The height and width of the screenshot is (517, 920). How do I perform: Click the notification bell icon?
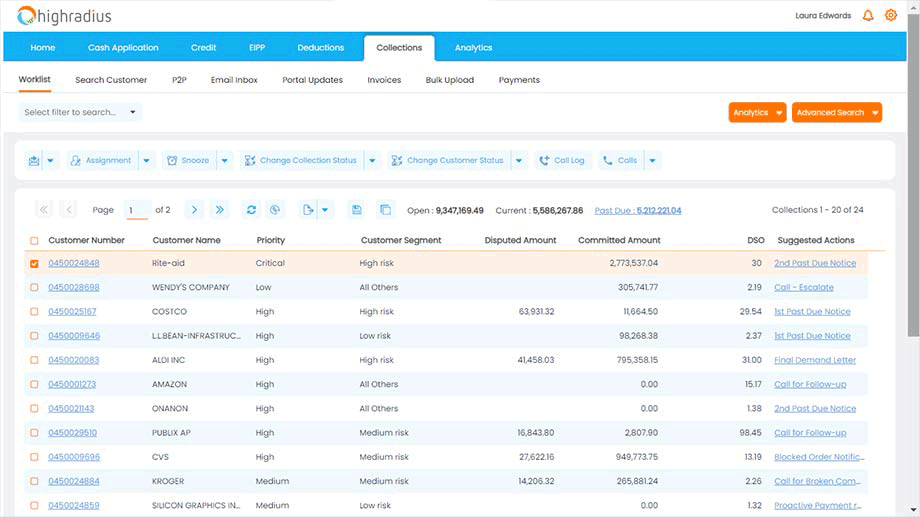pos(867,16)
